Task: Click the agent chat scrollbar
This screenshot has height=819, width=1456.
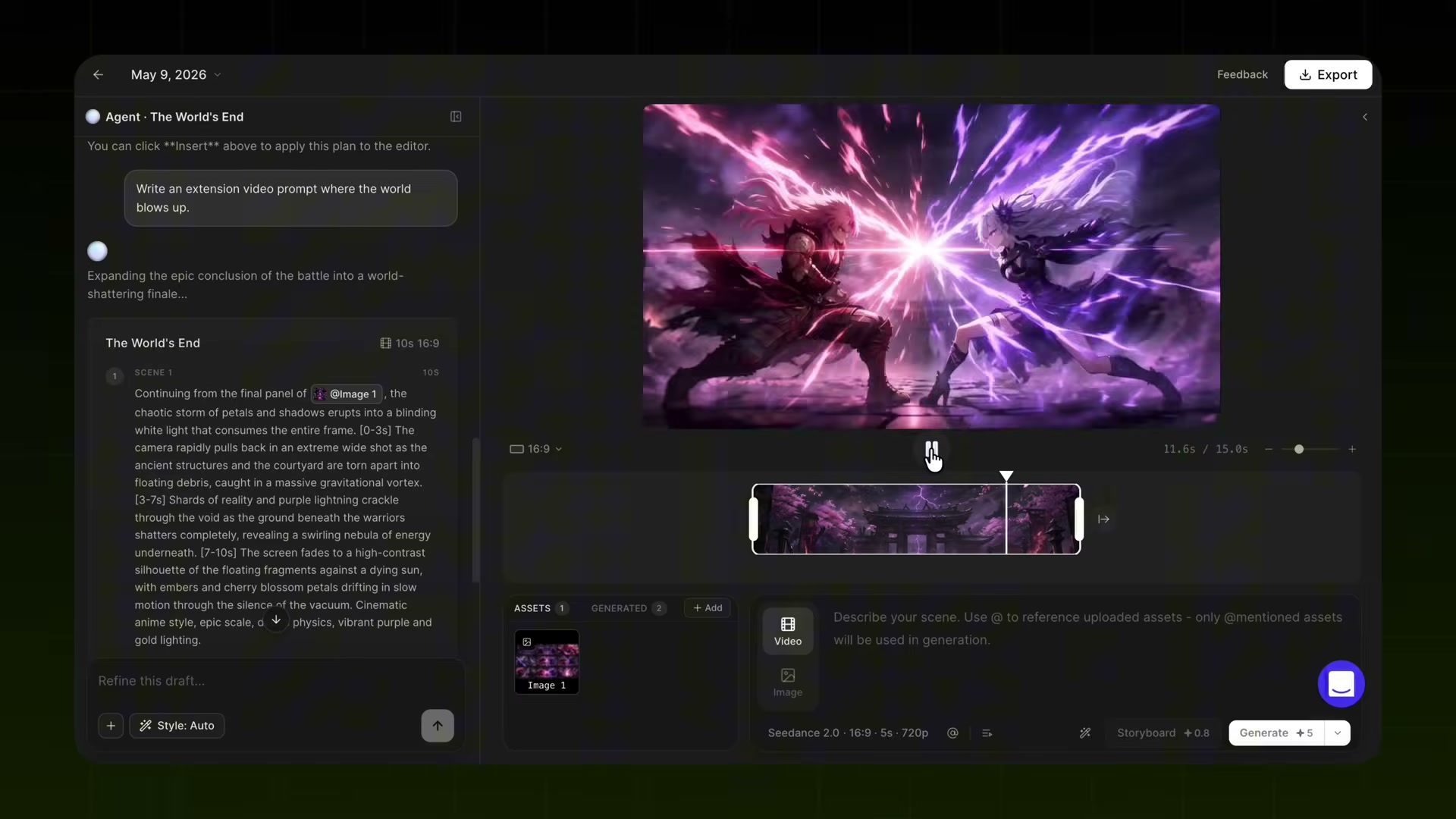Action: (475, 510)
